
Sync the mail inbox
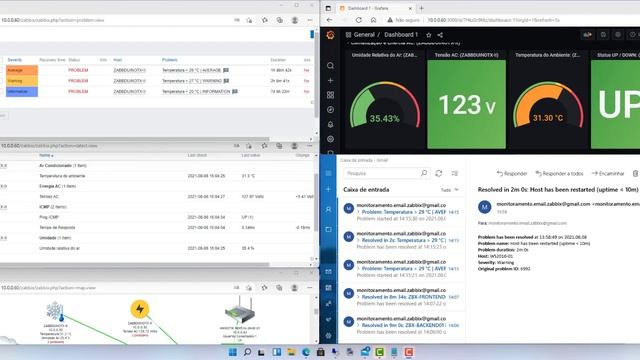[439, 173]
